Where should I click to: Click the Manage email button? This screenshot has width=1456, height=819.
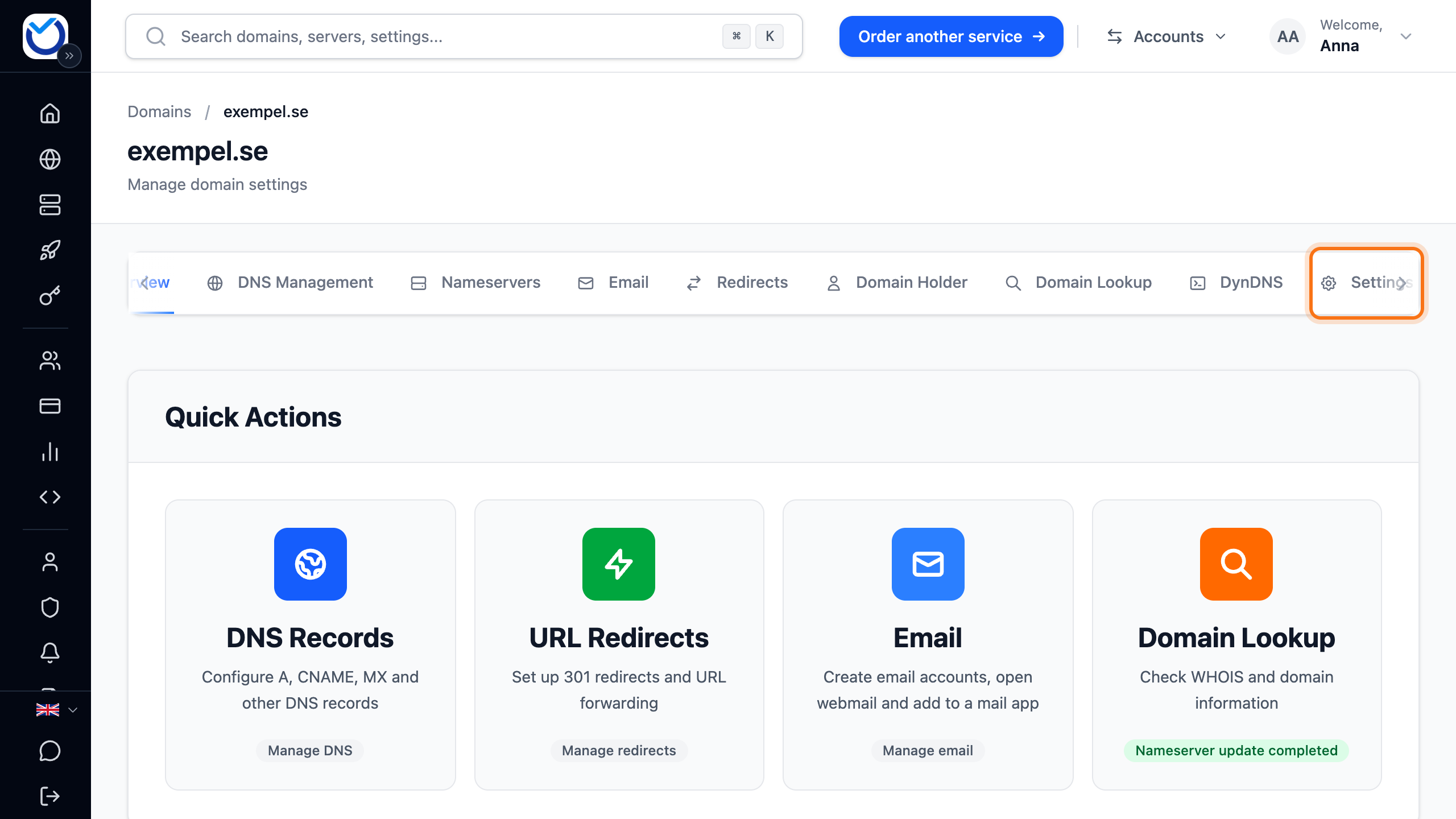pos(928,751)
